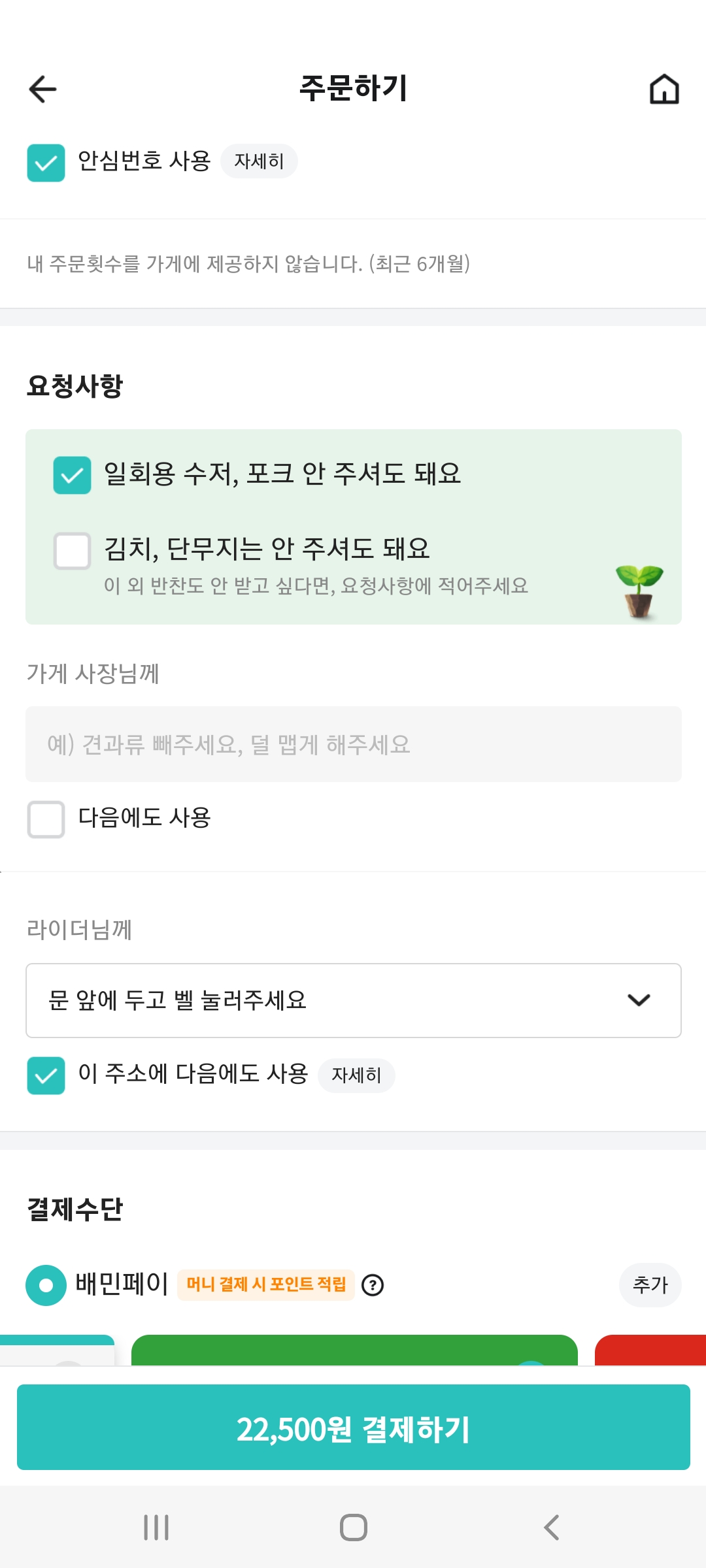Focus the 가게 사장님께 request input field

pos(353,744)
